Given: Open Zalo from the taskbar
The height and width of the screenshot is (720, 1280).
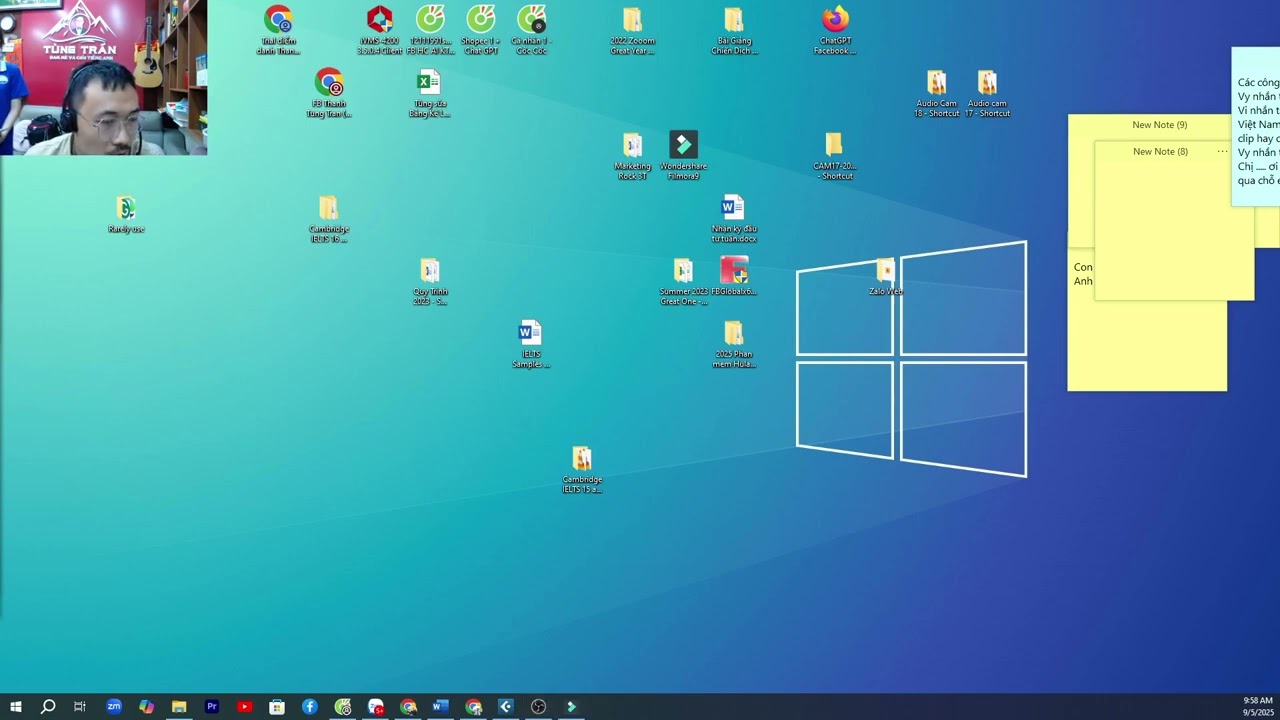Looking at the screenshot, I should tap(376, 707).
